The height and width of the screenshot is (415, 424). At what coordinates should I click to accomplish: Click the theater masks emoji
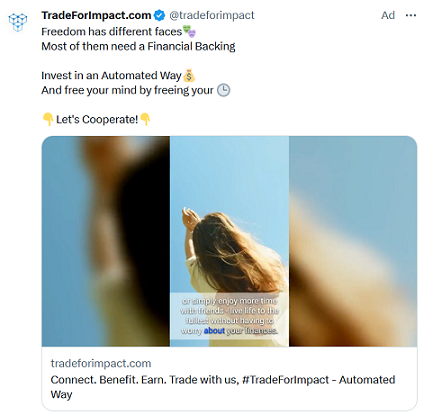point(189,31)
